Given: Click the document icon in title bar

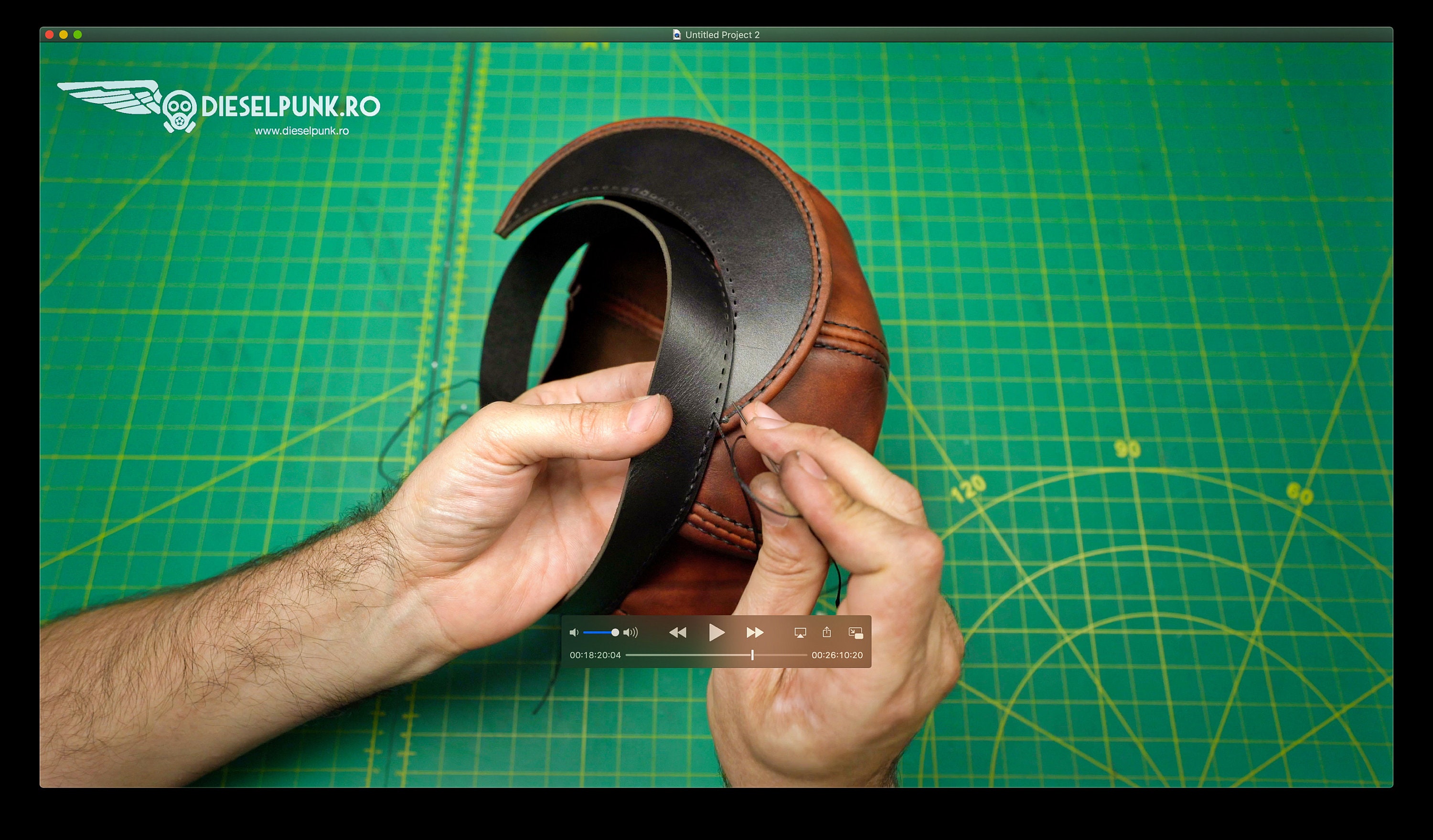Looking at the screenshot, I should click(x=677, y=35).
